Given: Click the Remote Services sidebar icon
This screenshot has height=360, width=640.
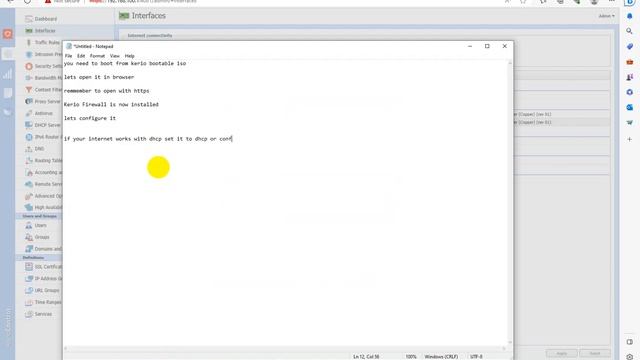Looking at the screenshot, I should click(29, 184).
